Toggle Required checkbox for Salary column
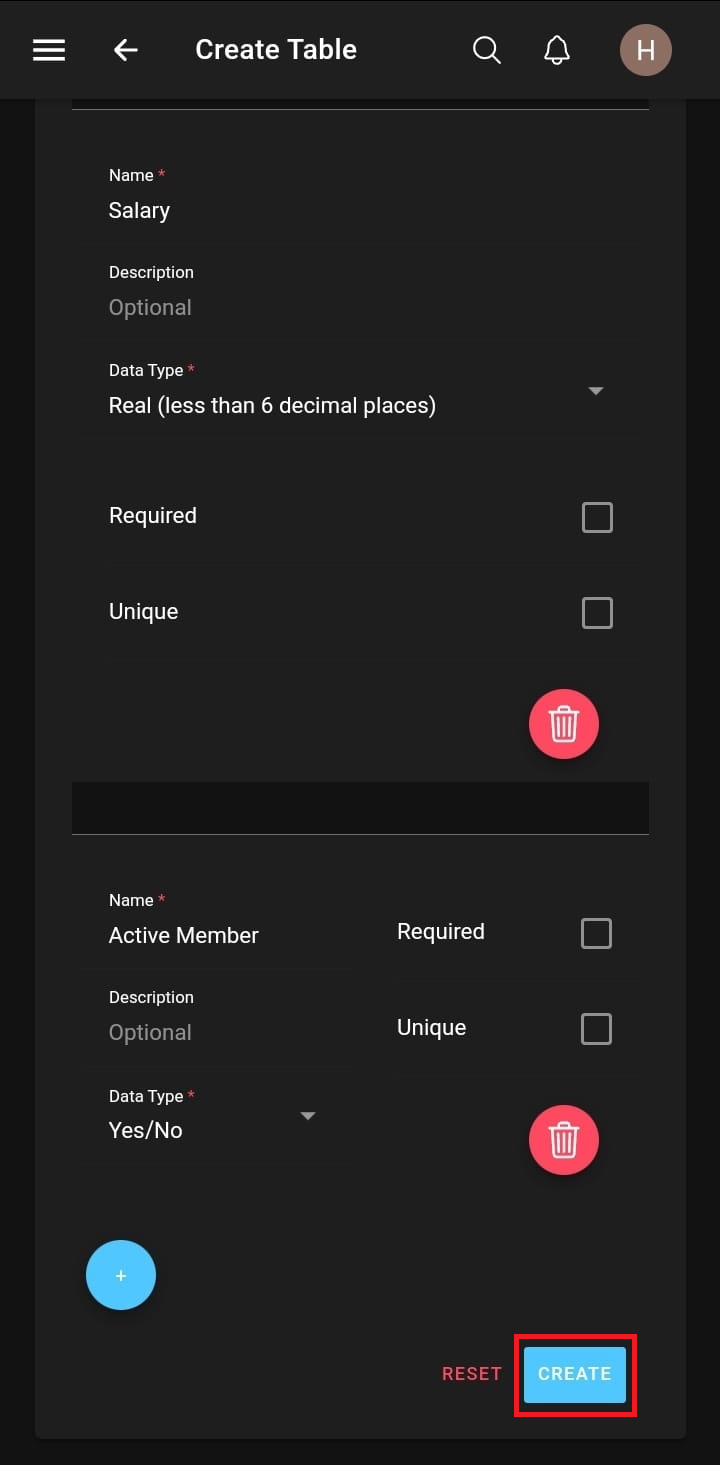720x1465 pixels. pos(597,517)
